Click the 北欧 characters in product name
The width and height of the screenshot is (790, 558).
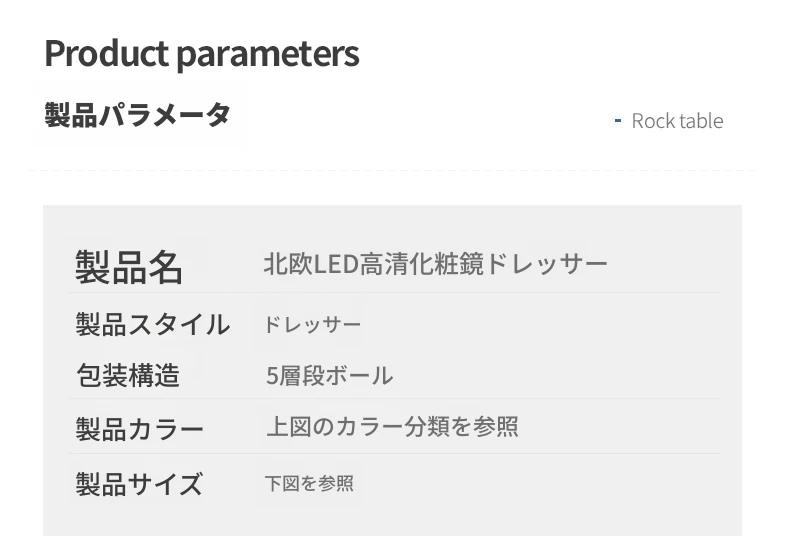(288, 264)
